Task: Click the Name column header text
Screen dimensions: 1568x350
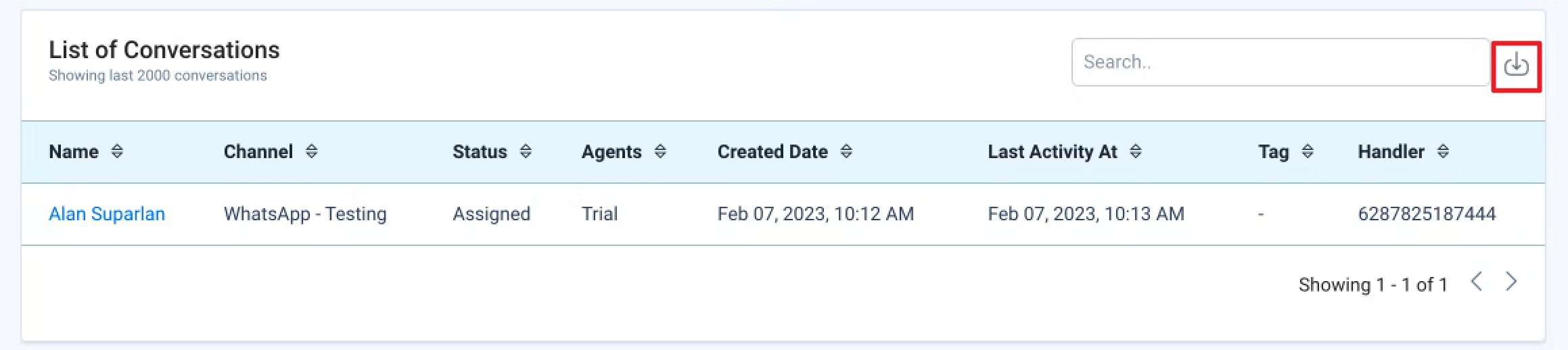Action: 74,151
